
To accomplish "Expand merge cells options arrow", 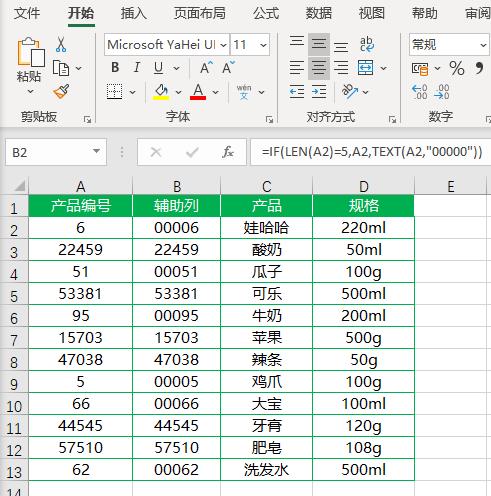I will click(384, 68).
